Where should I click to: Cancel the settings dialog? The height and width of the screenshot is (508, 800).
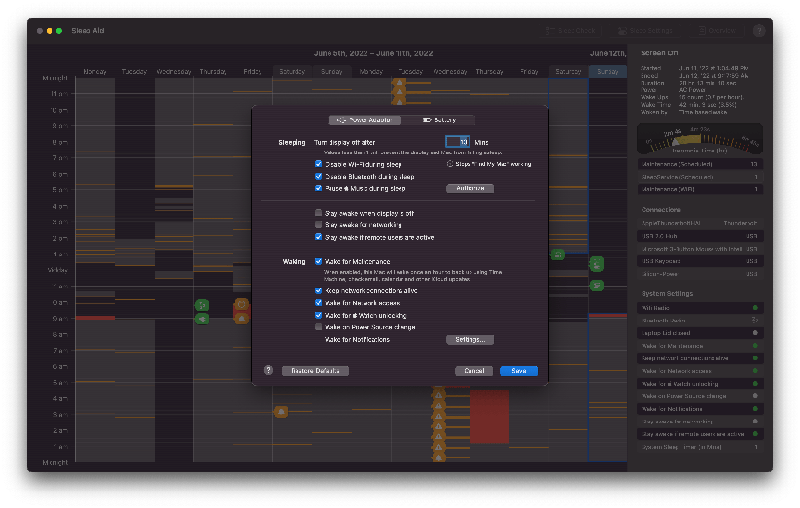tap(474, 371)
